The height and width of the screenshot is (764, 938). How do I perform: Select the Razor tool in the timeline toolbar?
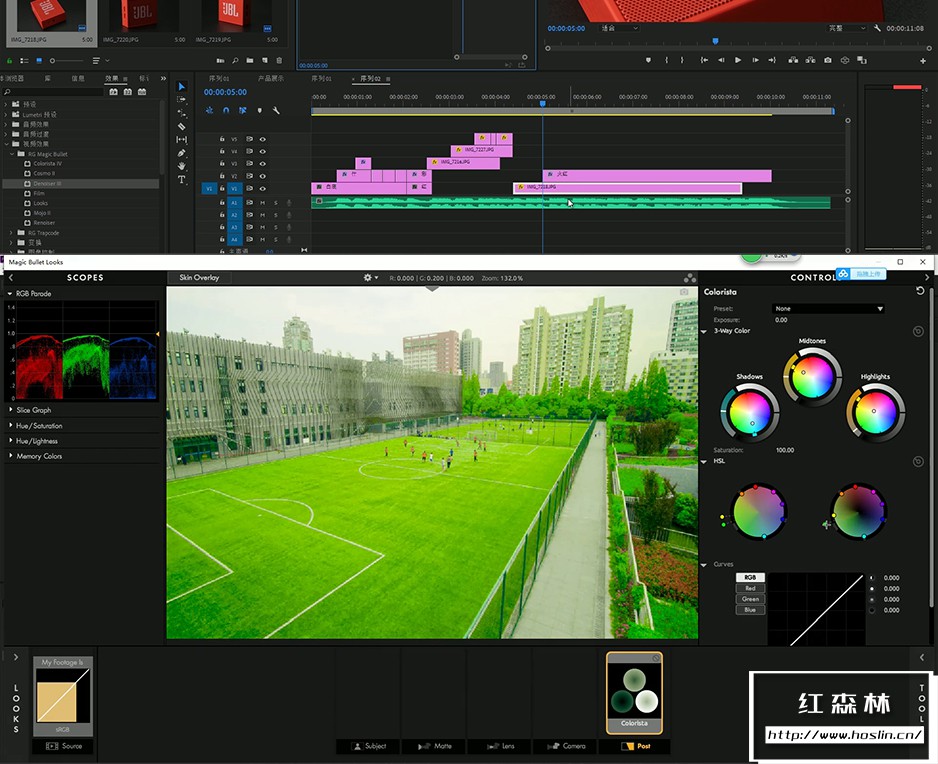tap(181, 126)
